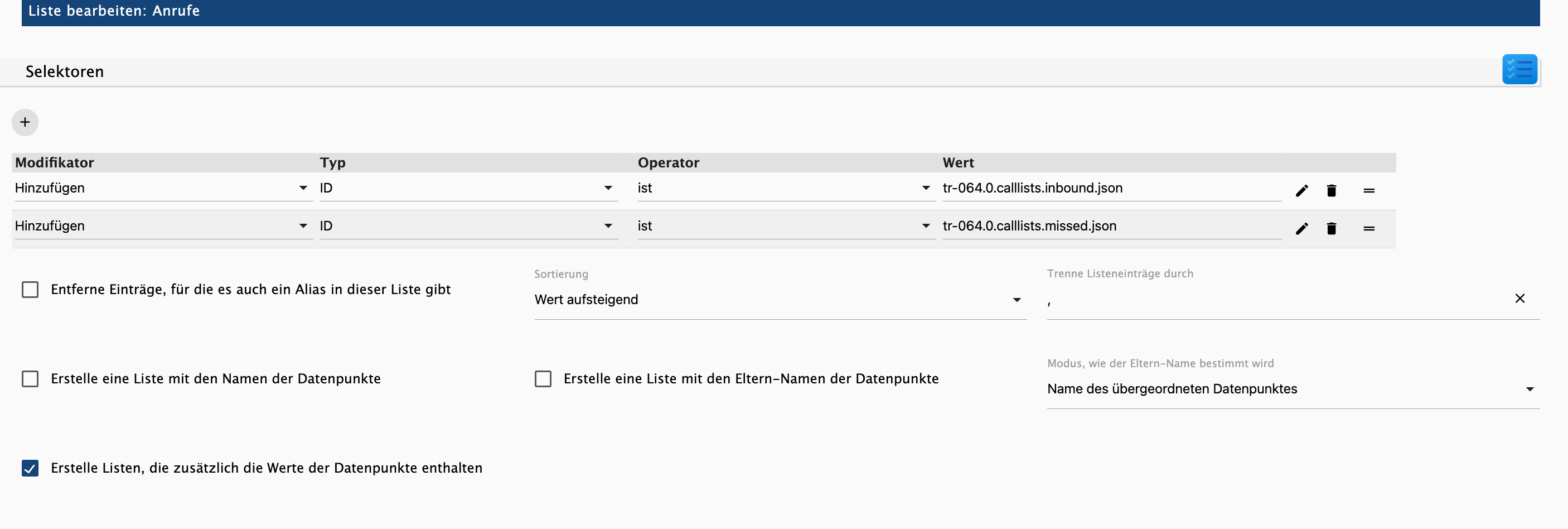
Task: Check 'Erstelle eine Liste mit den Eltern-Namen der Datenpunkte'
Action: point(543,379)
